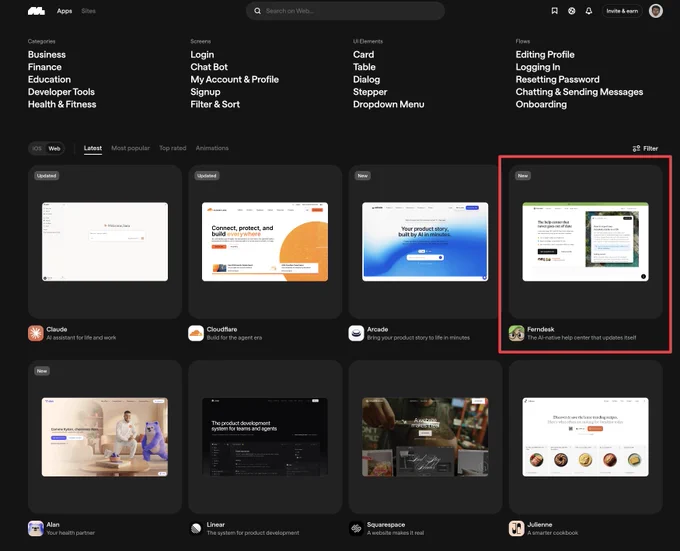This screenshot has height=551, width=680.
Task: Open the Signup screens link
Action: click(205, 92)
